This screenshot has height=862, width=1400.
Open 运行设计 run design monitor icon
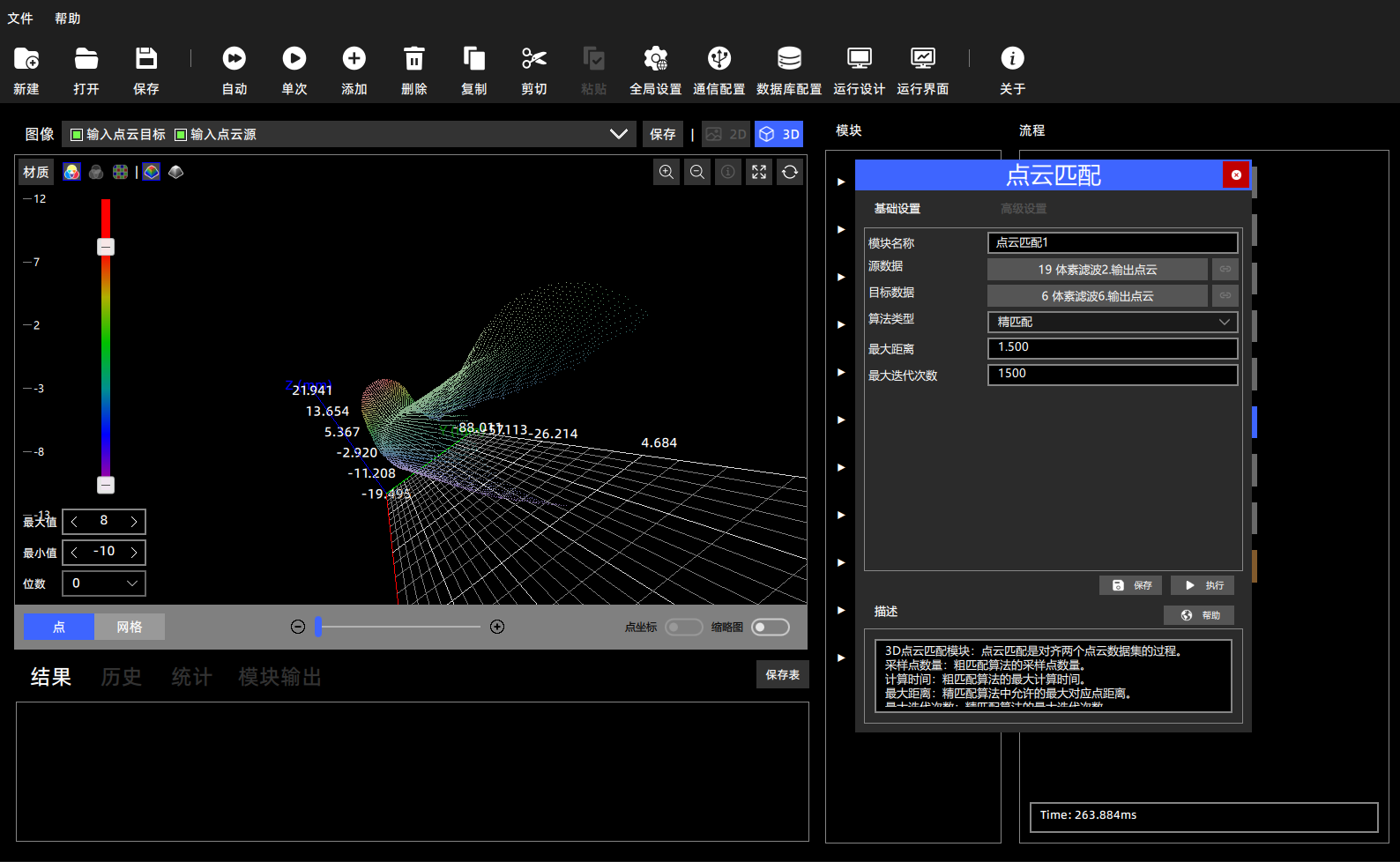[x=860, y=59]
